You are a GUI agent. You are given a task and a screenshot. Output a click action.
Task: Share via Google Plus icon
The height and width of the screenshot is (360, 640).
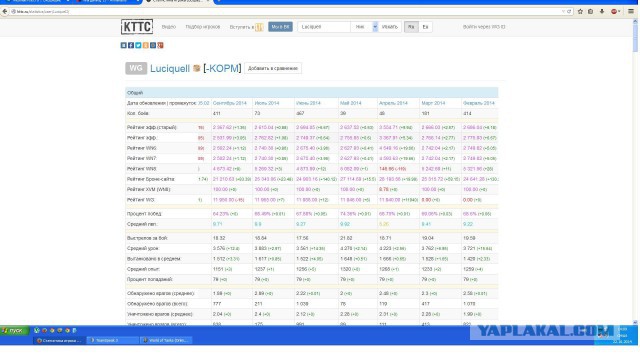coord(160,45)
